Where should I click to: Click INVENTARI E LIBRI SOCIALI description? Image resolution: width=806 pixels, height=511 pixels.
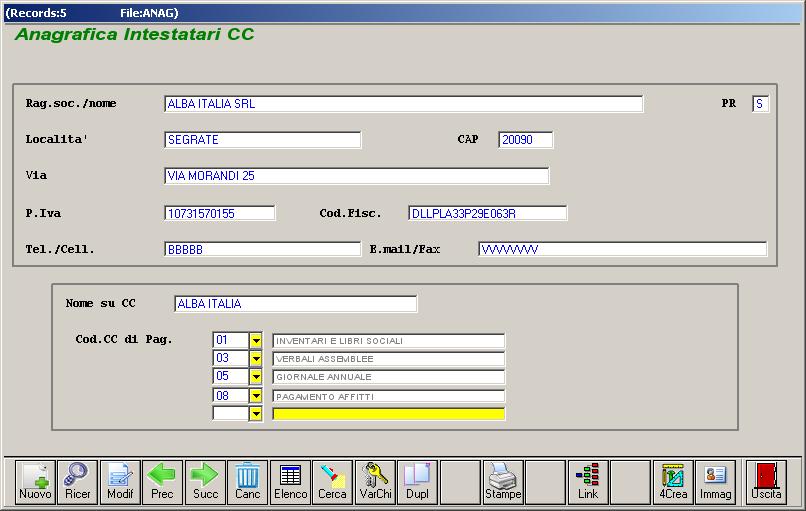[389, 341]
